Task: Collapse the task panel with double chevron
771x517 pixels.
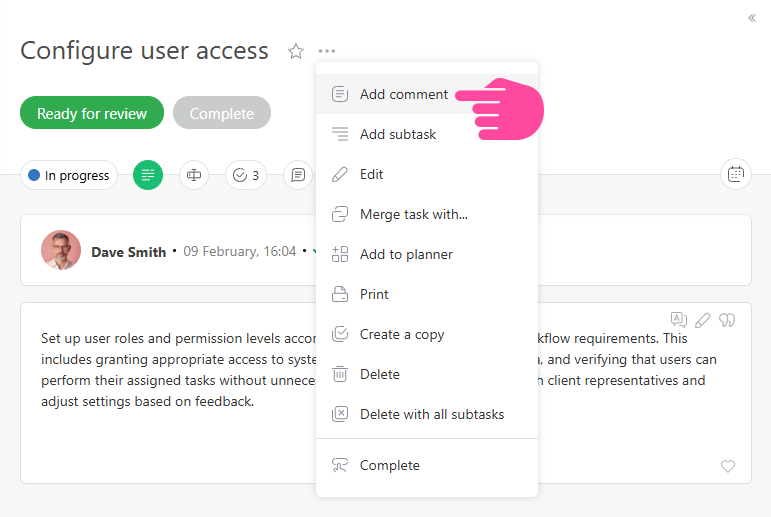Action: [x=752, y=18]
